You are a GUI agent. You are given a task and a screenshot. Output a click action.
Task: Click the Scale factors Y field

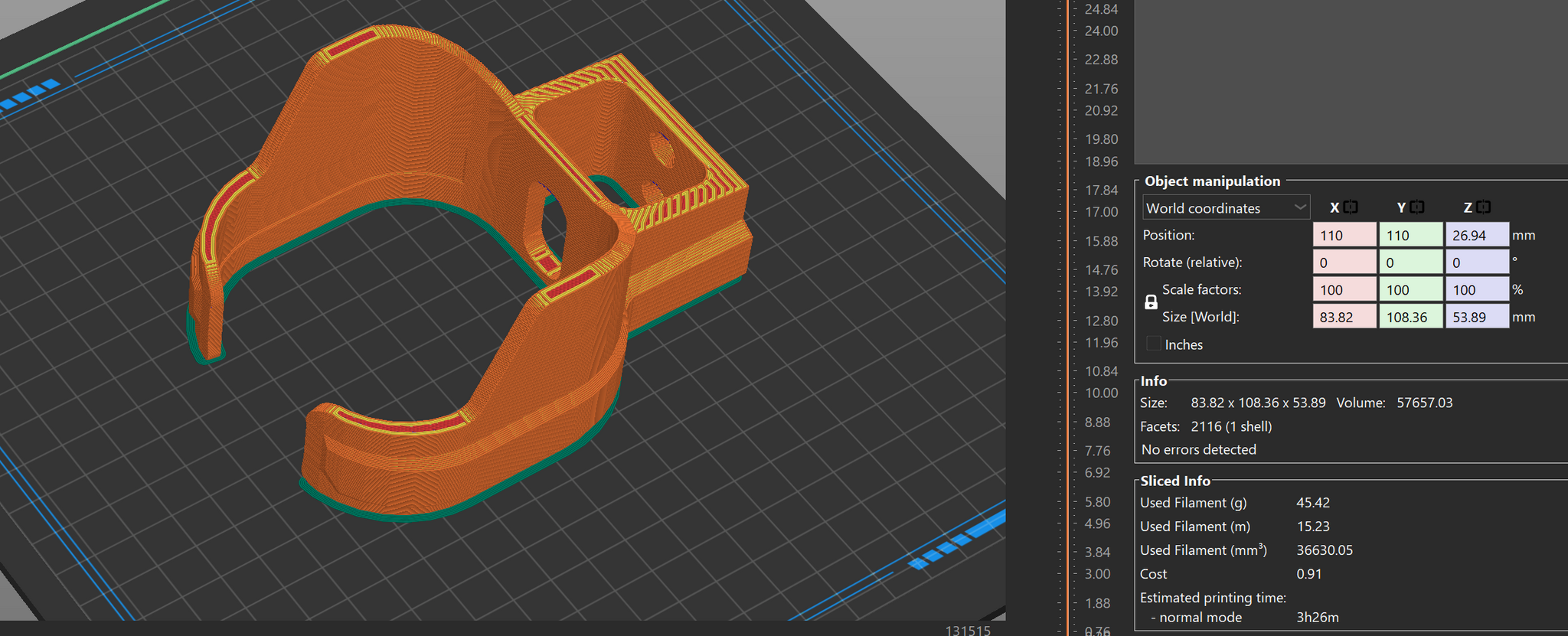(x=1410, y=290)
